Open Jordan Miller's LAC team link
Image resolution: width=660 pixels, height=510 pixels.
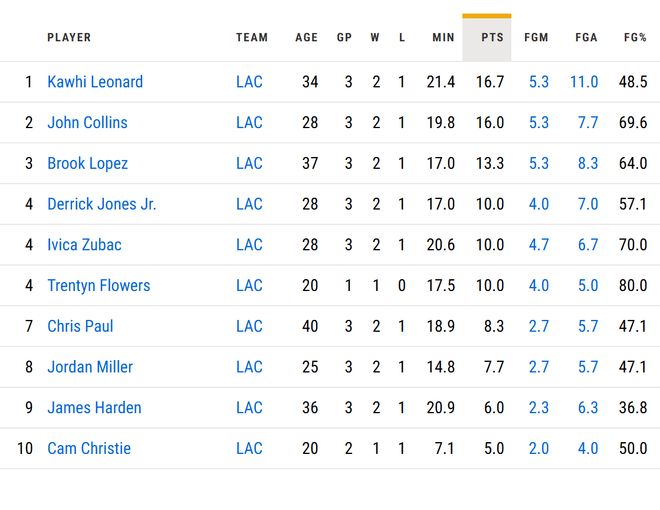click(x=249, y=367)
